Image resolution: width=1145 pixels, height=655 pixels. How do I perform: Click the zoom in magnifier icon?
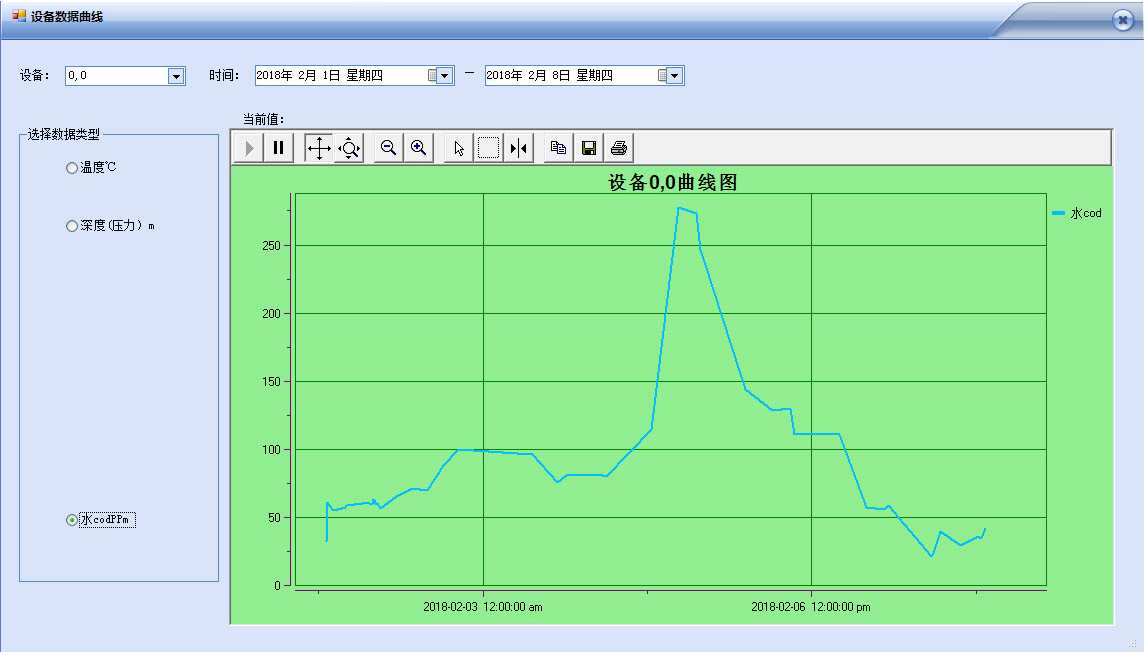tap(418, 148)
